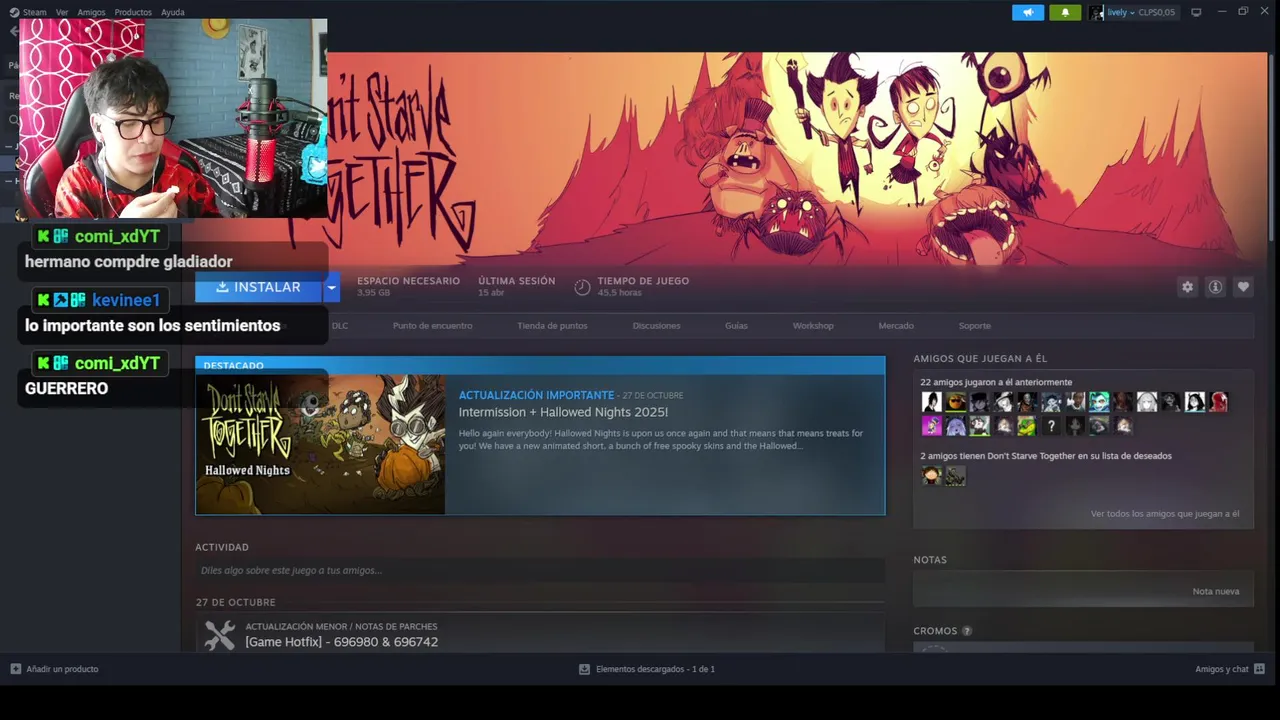
Task: Open Game Hotfix 696980 & 696742 post
Action: click(x=341, y=642)
